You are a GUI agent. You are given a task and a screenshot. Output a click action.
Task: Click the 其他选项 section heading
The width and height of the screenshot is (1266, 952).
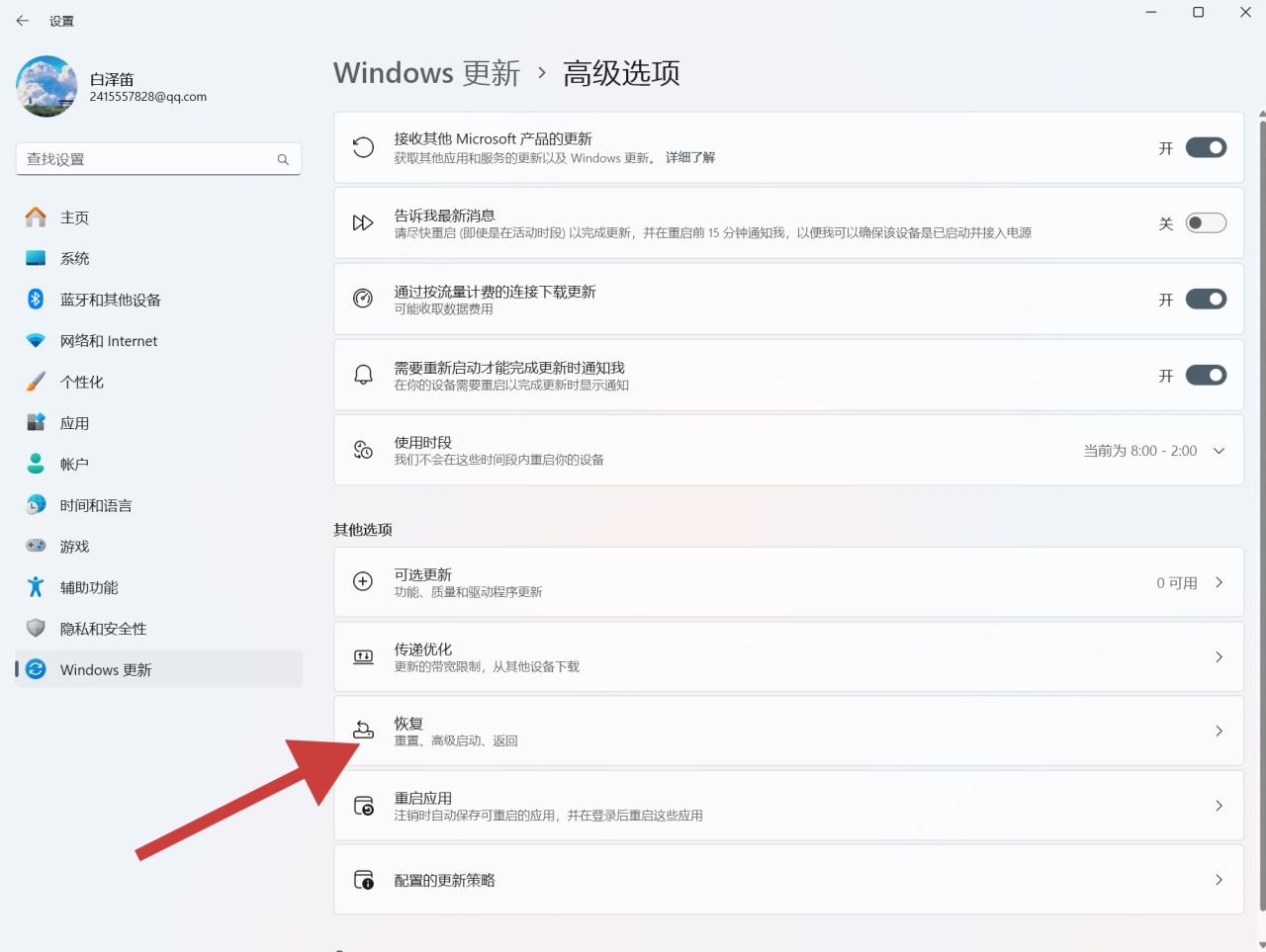pyautogui.click(x=363, y=530)
